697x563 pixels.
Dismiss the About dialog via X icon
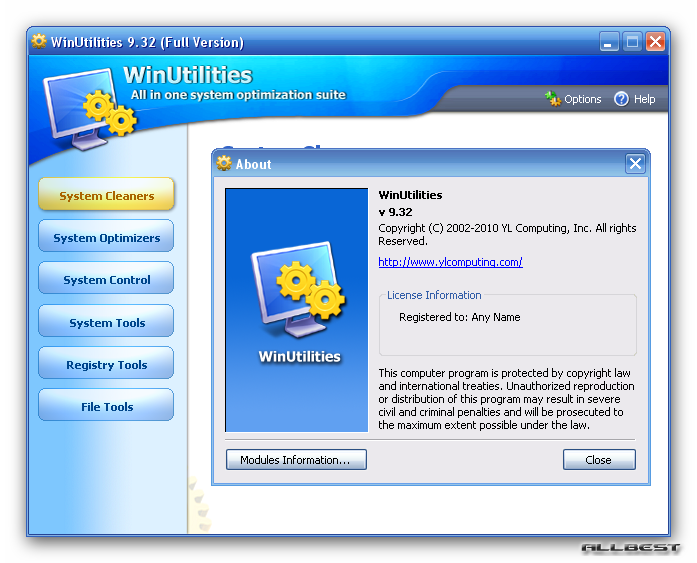click(636, 164)
